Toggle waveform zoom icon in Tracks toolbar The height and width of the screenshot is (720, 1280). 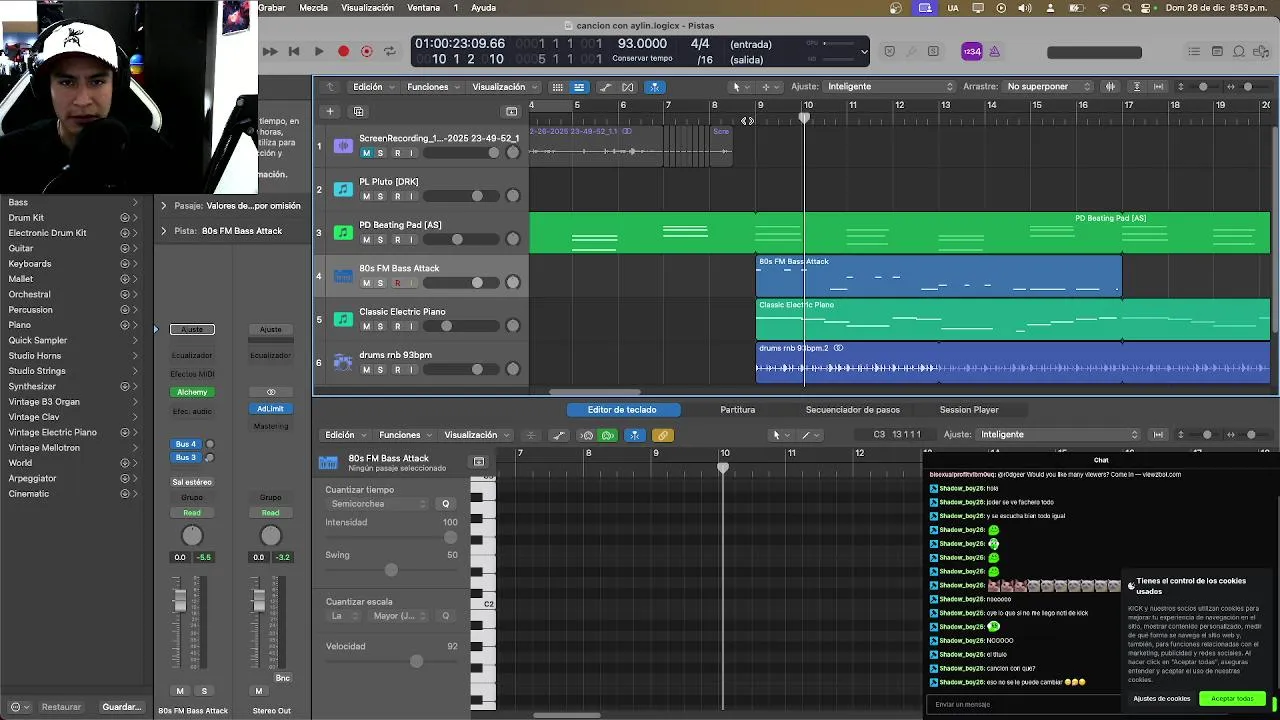1110,87
